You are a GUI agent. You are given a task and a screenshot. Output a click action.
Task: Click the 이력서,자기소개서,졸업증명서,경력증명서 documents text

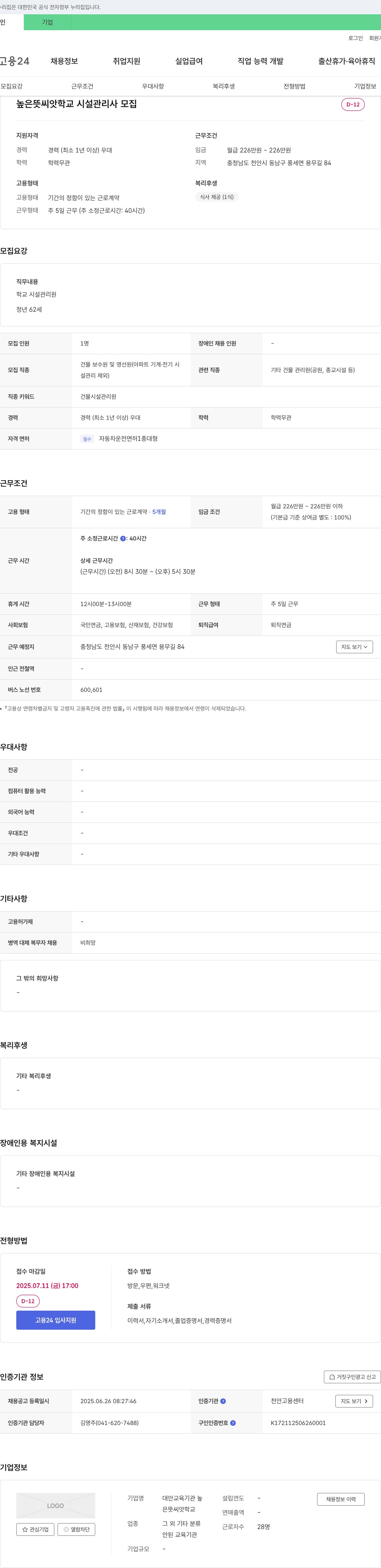pos(179,1321)
